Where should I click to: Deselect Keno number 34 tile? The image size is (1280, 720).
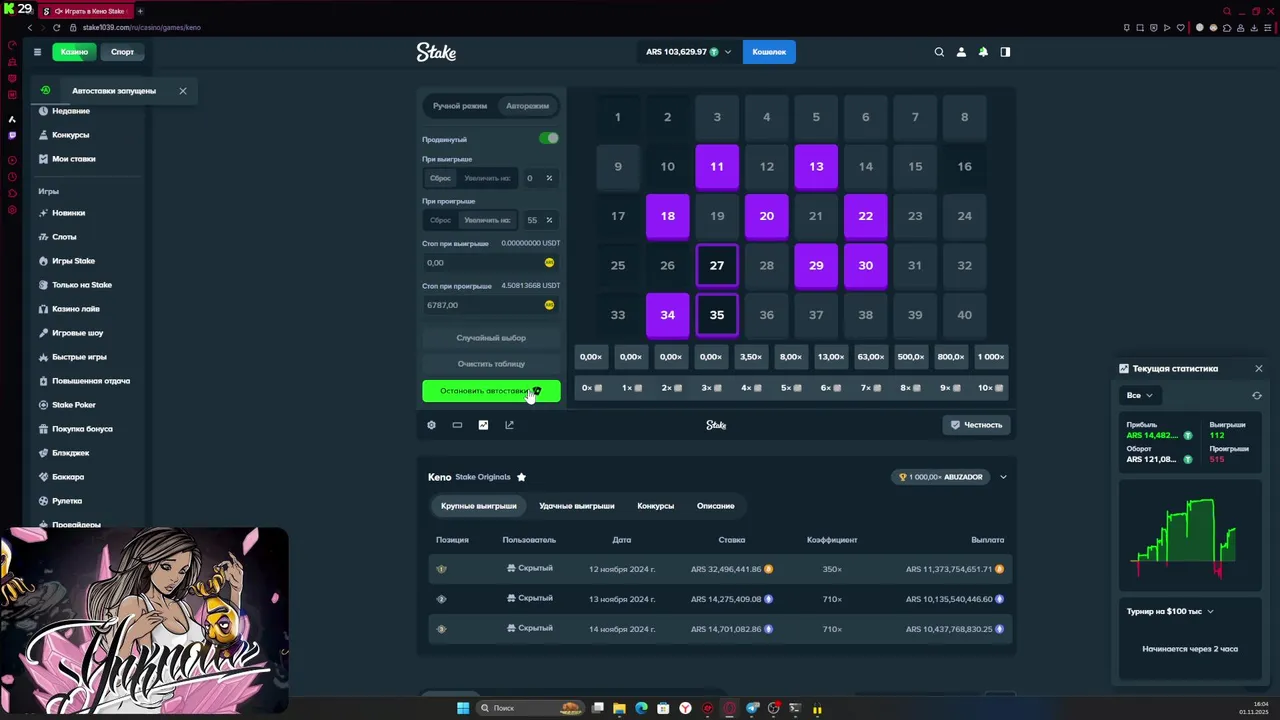tap(667, 315)
